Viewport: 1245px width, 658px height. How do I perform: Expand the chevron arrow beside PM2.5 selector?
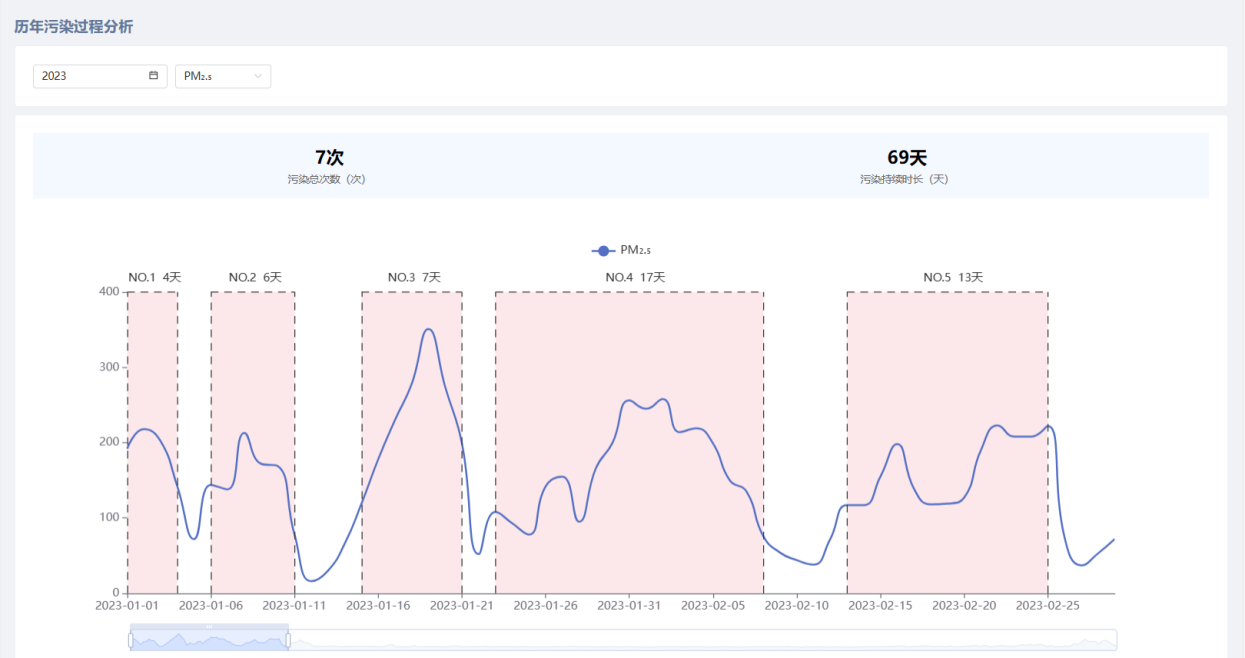[258, 76]
